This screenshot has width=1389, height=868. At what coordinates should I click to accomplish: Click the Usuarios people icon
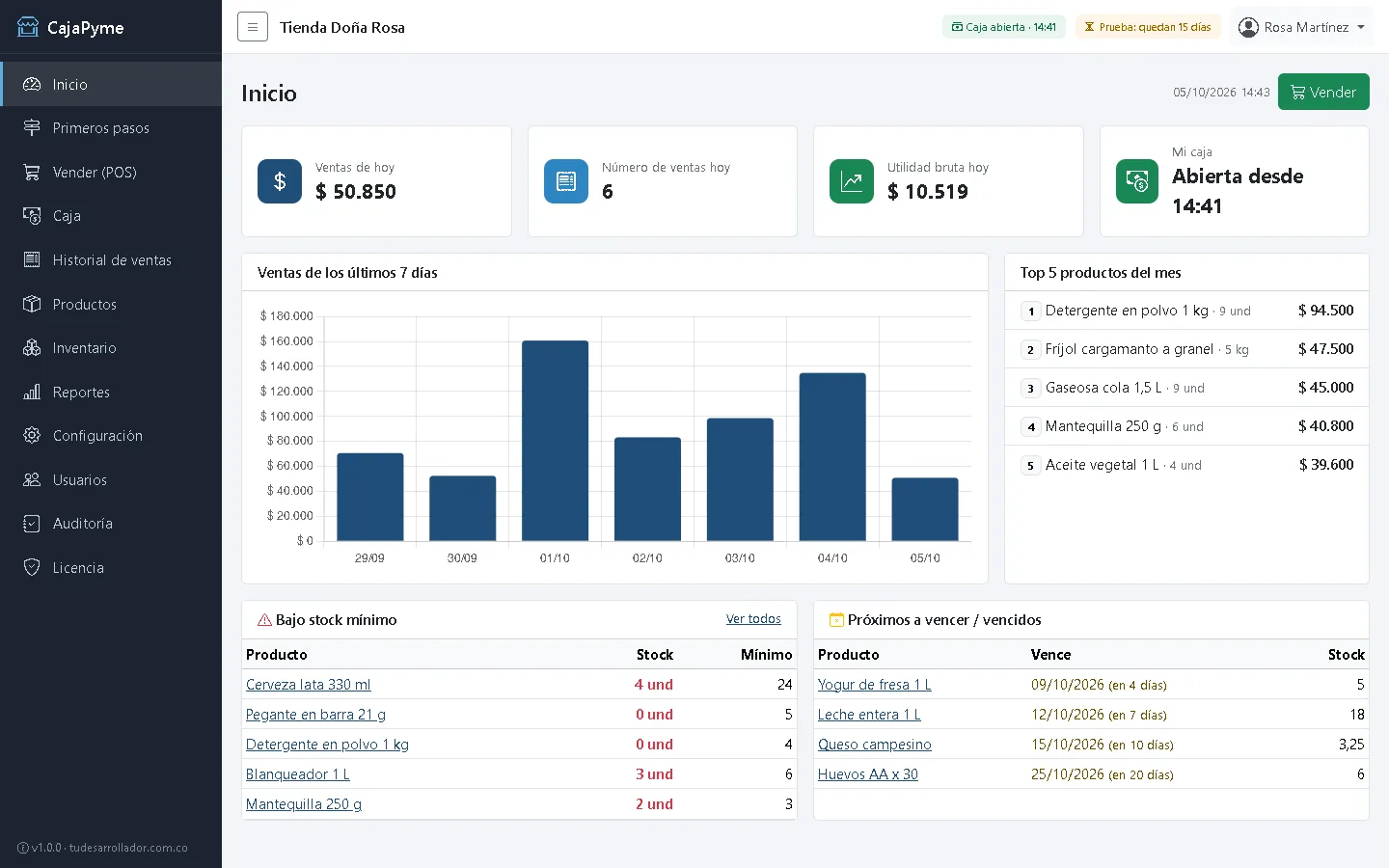coord(32,479)
